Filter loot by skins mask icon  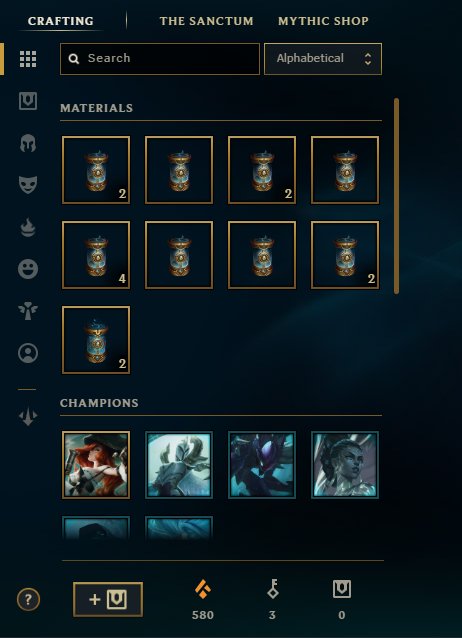click(28, 185)
